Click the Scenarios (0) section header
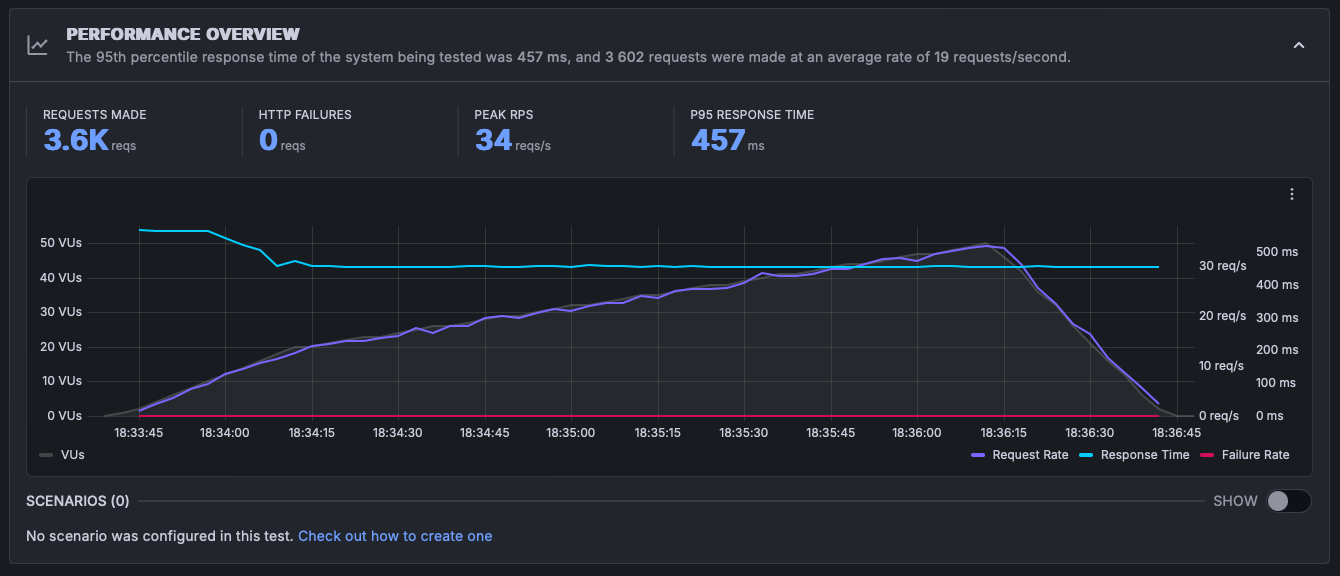 point(77,501)
